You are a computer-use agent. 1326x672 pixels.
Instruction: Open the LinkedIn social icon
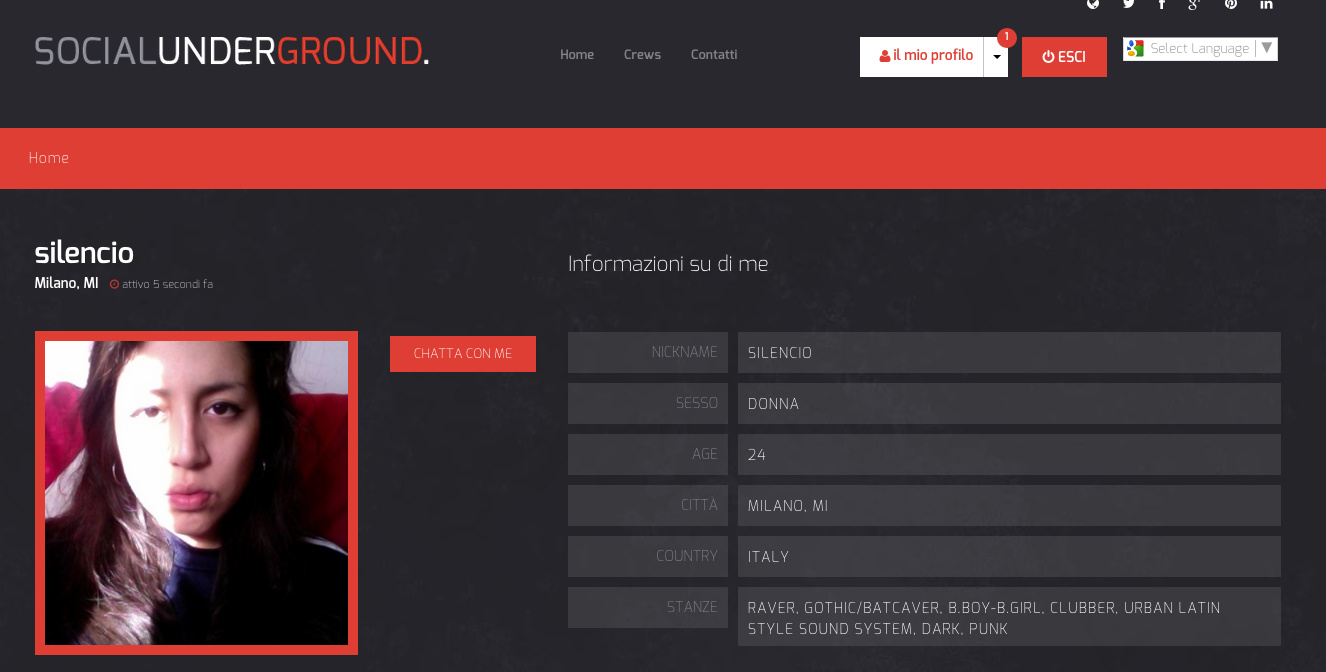pos(1266,4)
